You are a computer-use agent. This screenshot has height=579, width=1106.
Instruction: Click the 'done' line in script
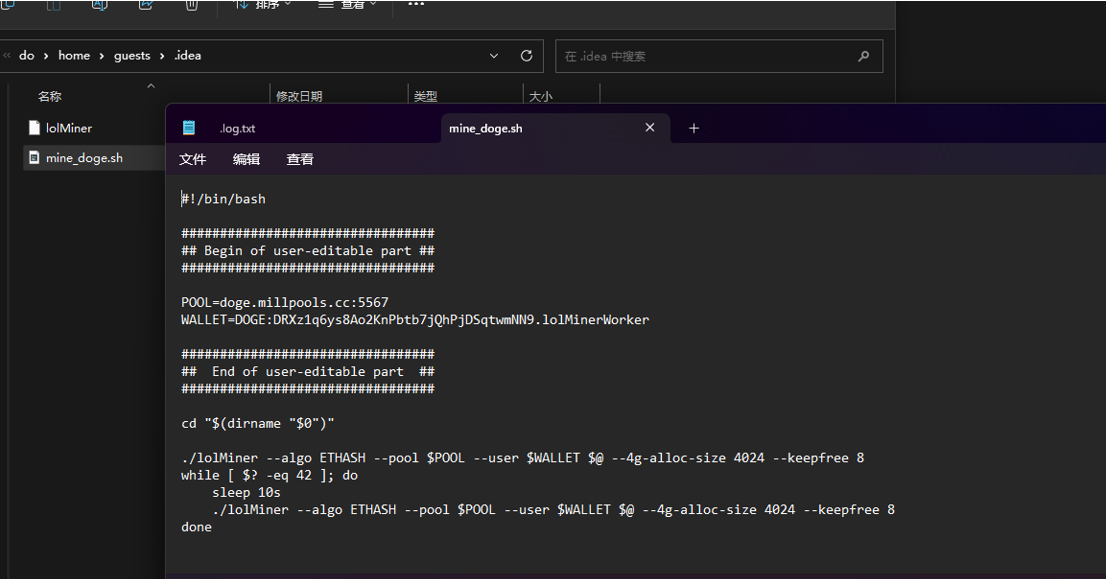pos(196,527)
